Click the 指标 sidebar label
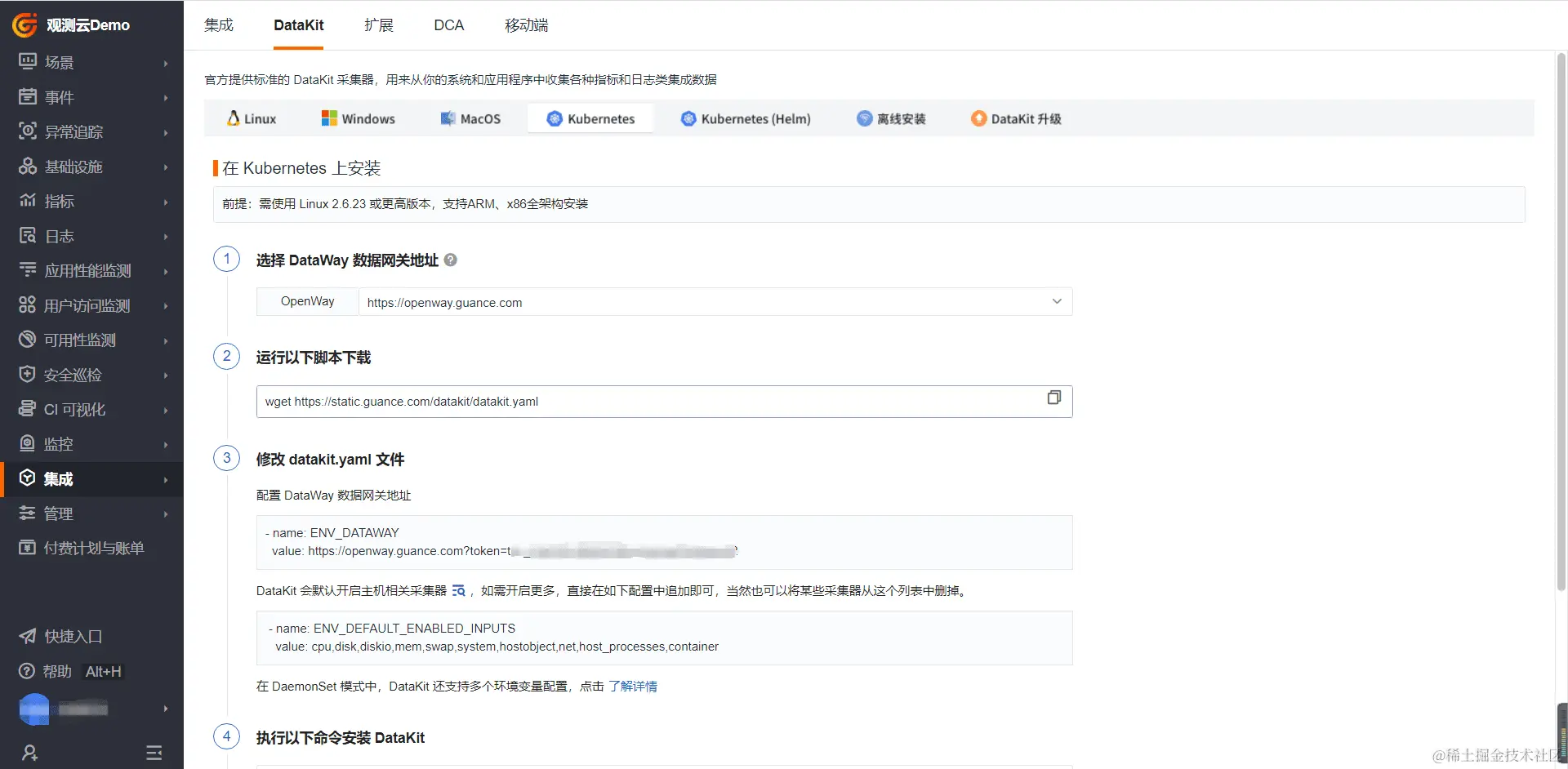 point(59,201)
